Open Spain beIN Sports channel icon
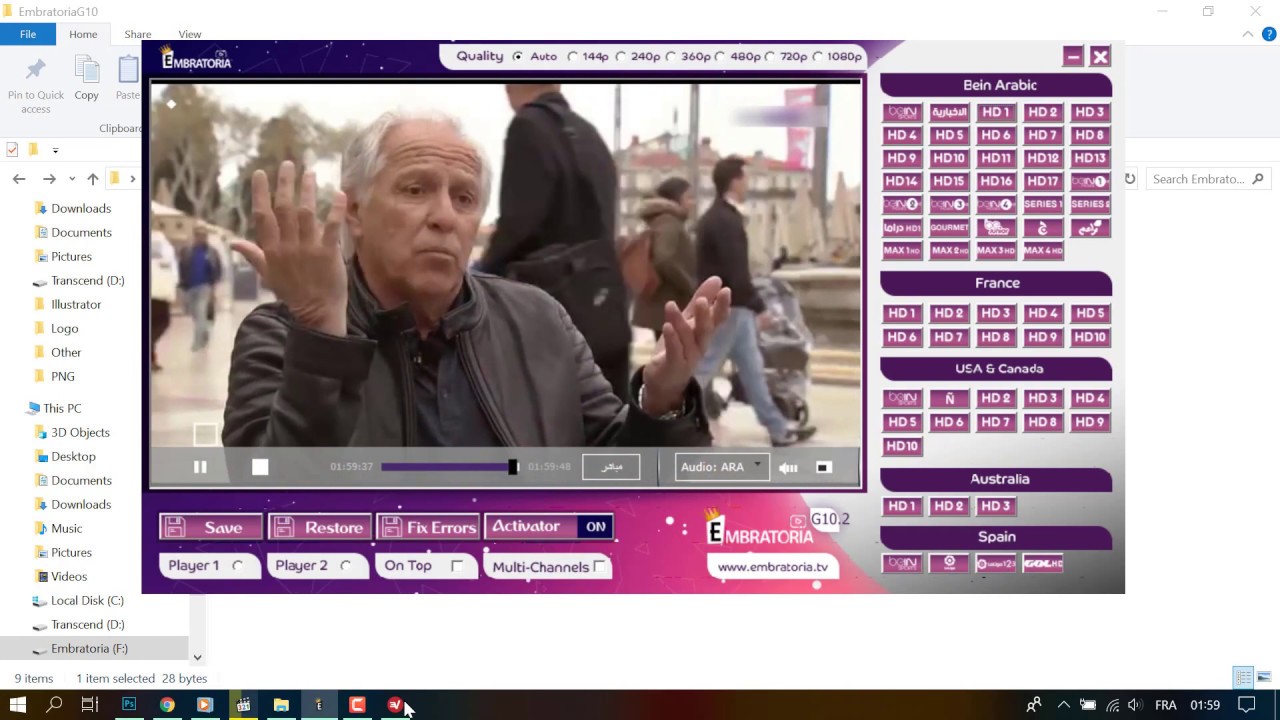Image resolution: width=1280 pixels, height=720 pixels. click(x=902, y=564)
